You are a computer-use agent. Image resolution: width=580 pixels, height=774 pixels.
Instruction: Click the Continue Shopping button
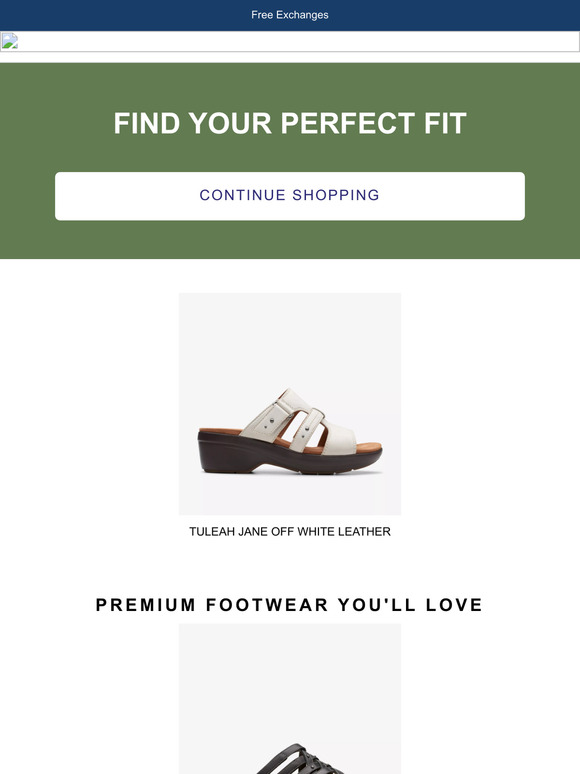pyautogui.click(x=290, y=196)
